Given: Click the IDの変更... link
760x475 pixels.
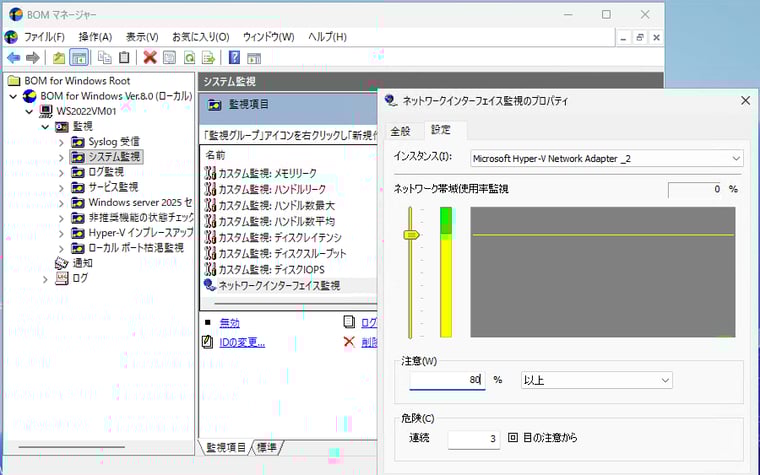Looking at the screenshot, I should [x=242, y=343].
